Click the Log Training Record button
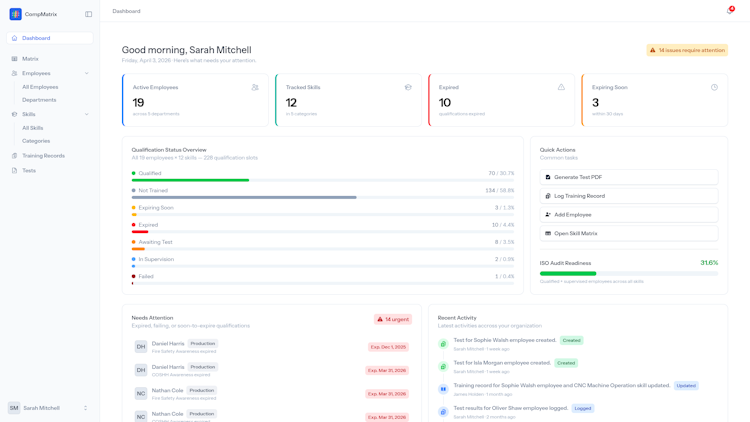 click(629, 196)
